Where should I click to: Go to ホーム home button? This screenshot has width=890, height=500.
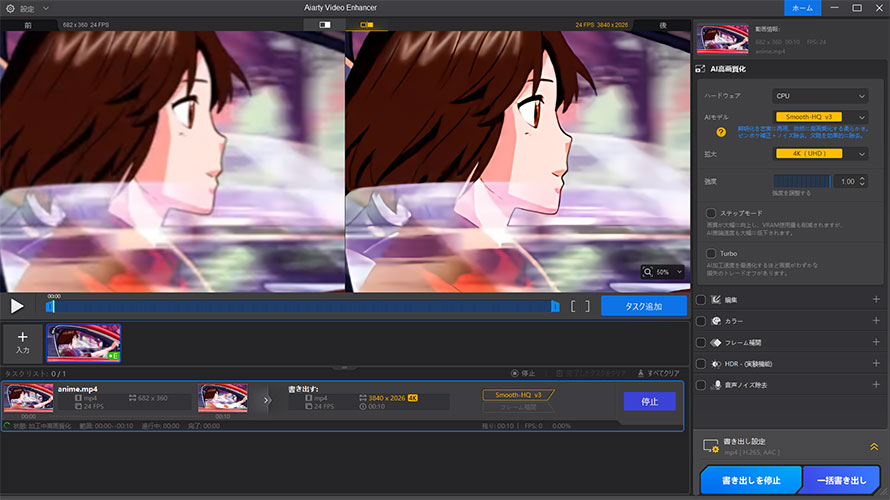tap(802, 8)
